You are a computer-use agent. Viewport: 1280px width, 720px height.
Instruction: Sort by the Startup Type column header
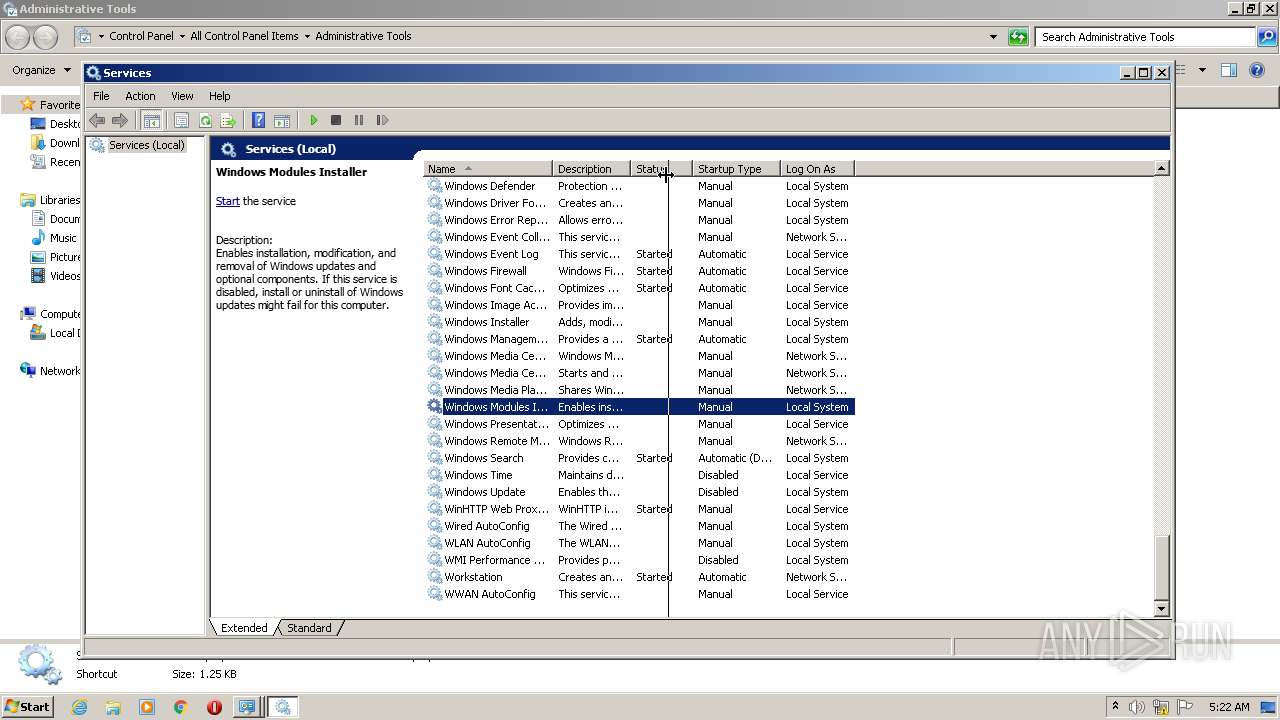736,169
